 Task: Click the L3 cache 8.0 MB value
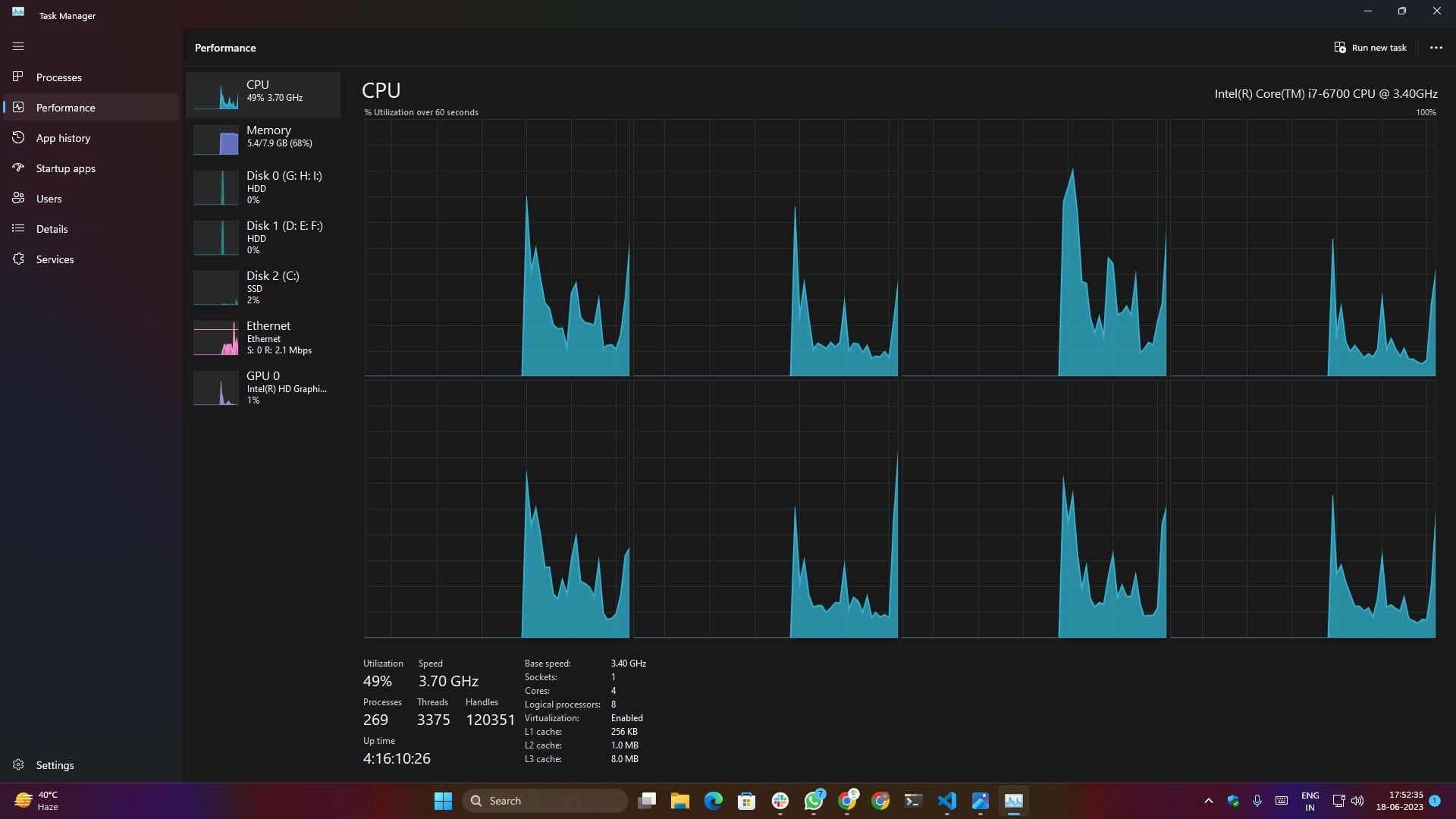click(x=625, y=759)
